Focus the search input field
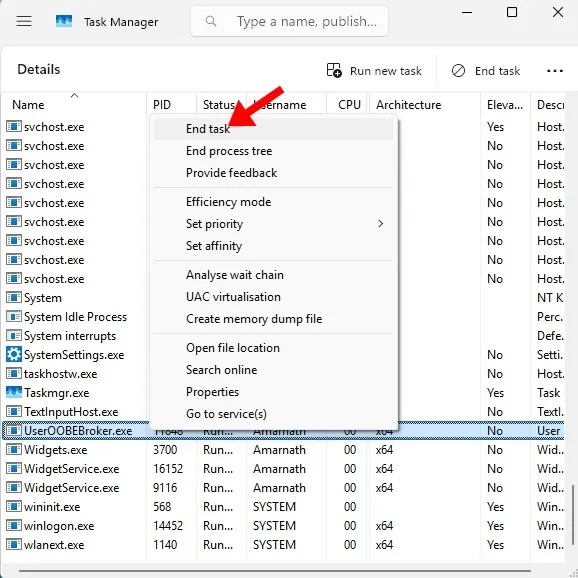Image resolution: width=578 pixels, height=578 pixels. coord(289,21)
